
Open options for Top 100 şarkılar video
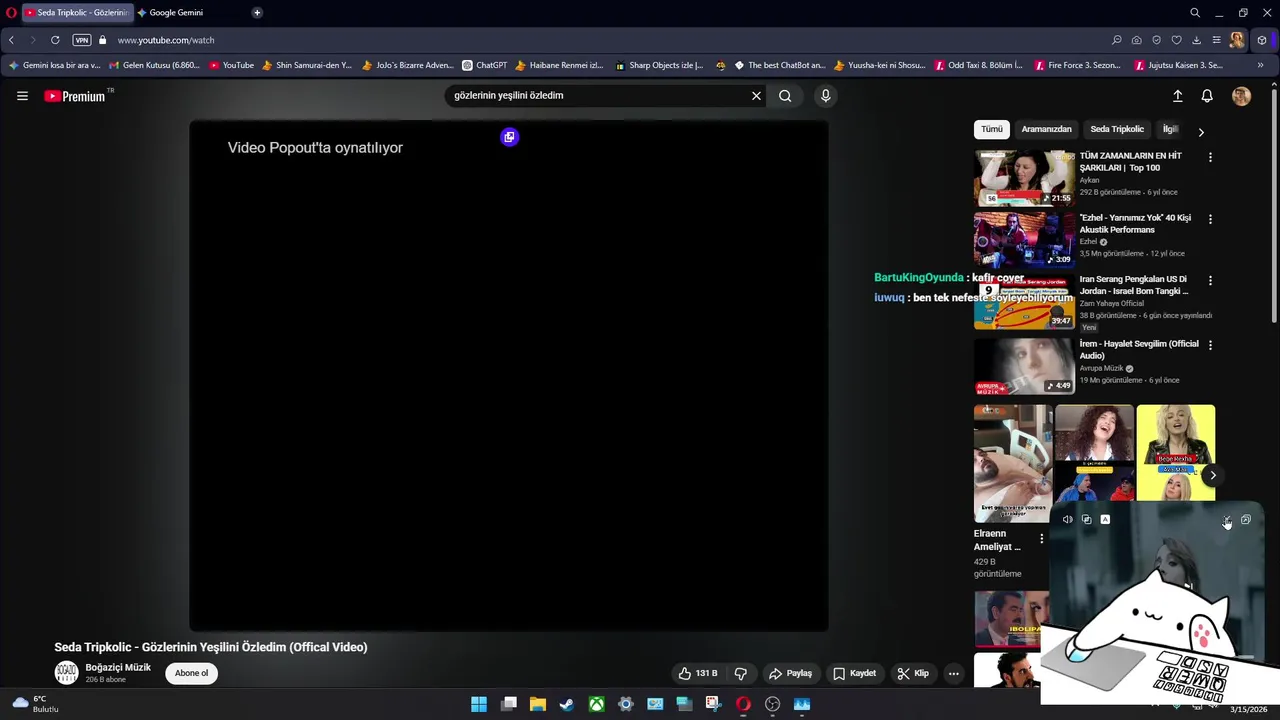[x=1210, y=157]
